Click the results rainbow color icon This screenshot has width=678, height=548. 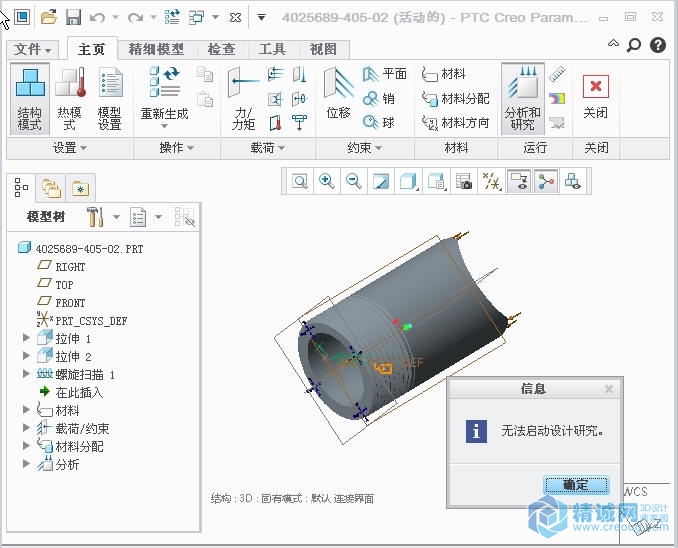(x=557, y=99)
